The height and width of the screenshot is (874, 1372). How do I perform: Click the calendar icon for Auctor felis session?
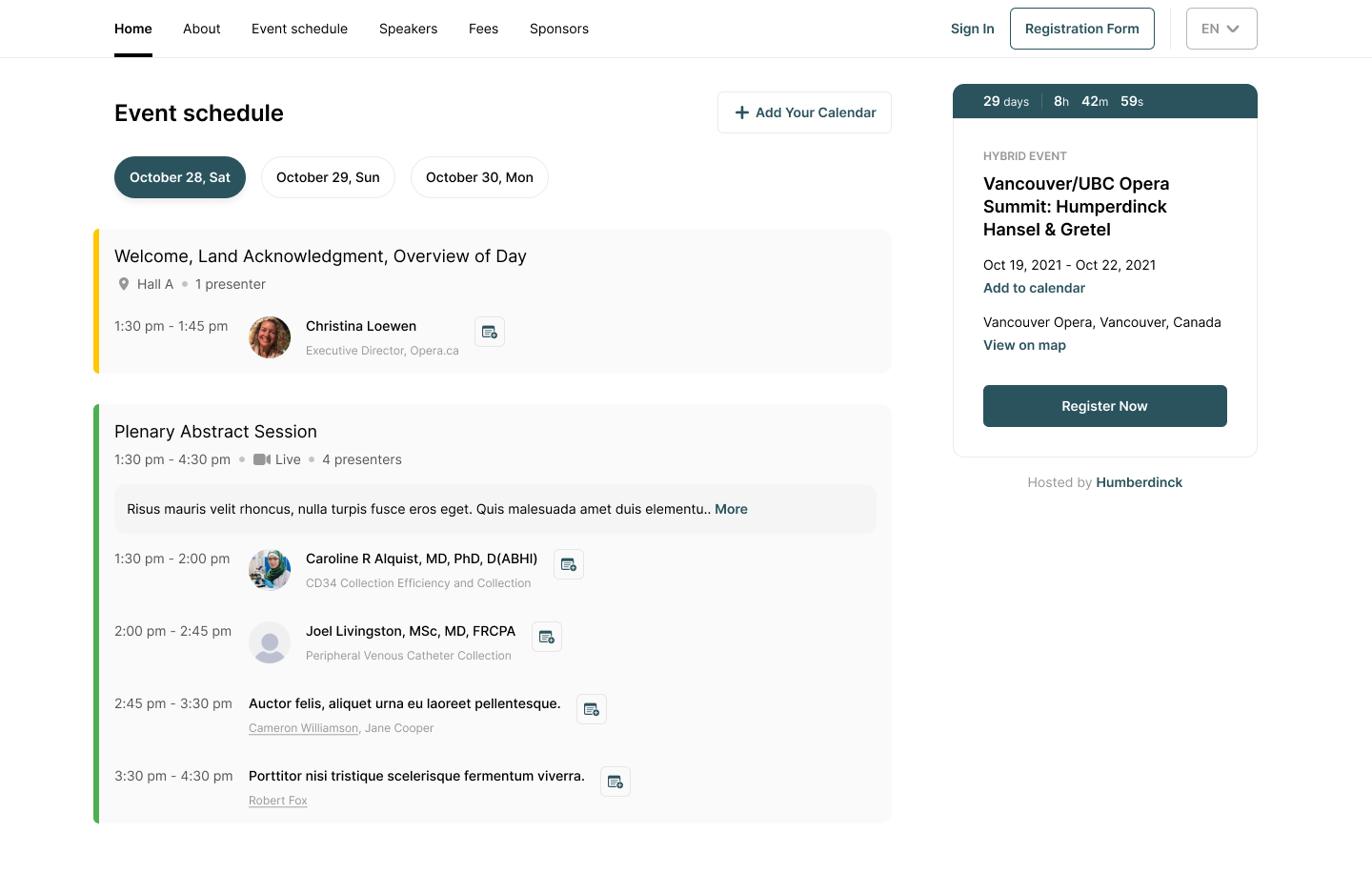pyautogui.click(x=591, y=708)
